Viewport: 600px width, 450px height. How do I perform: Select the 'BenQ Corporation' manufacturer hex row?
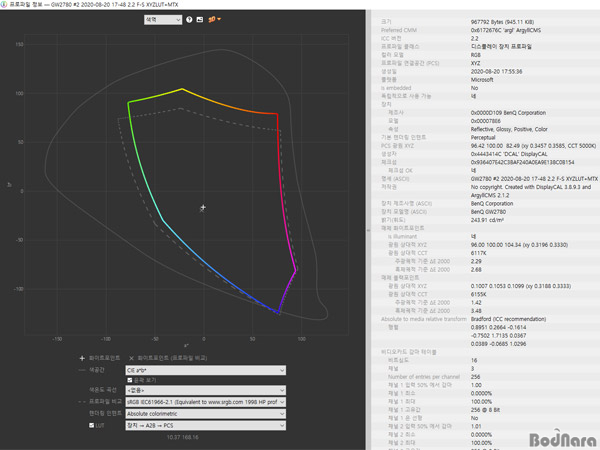[508, 112]
